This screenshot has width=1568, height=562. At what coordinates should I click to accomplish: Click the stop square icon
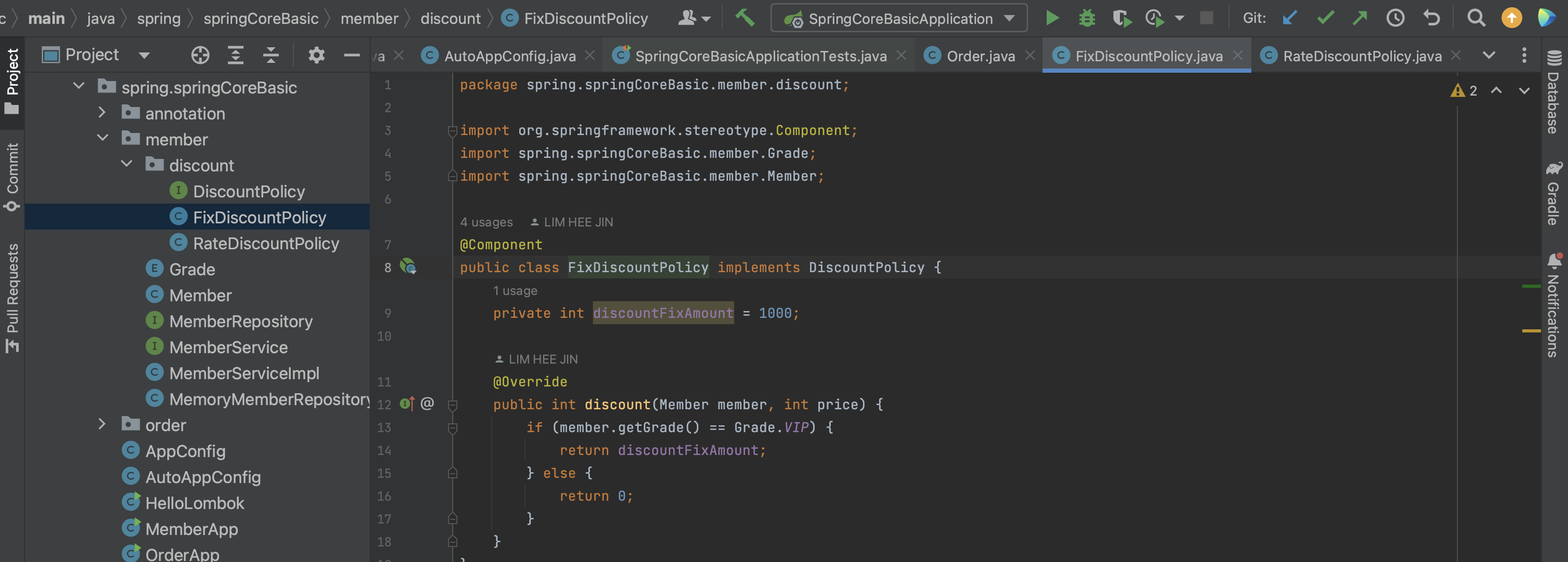pos(1206,18)
